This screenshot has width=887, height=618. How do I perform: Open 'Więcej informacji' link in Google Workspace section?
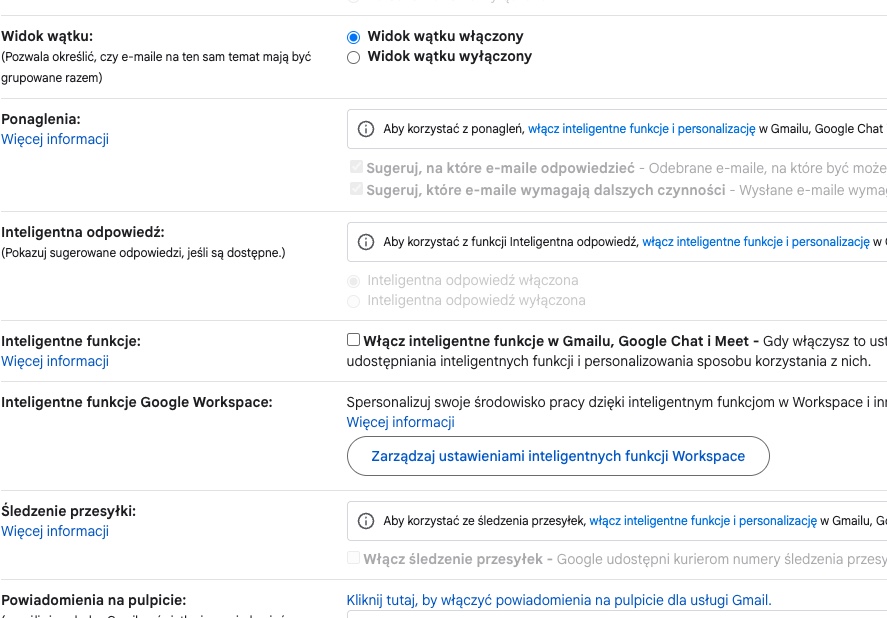(400, 422)
